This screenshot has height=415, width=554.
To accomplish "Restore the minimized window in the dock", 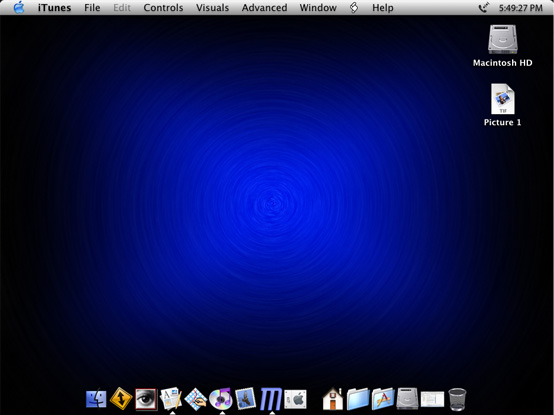I will [x=432, y=399].
